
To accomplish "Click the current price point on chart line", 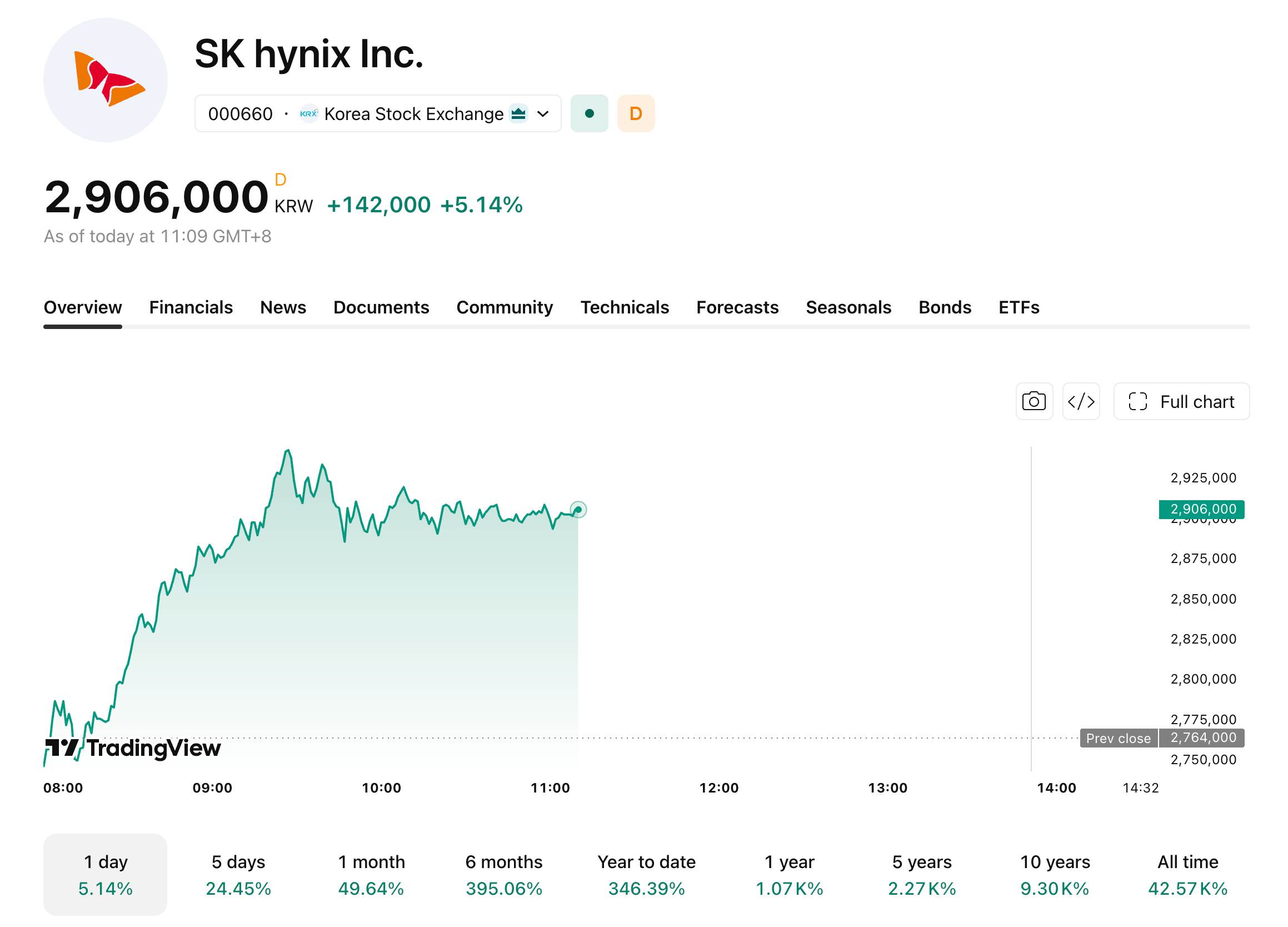I will (x=578, y=510).
